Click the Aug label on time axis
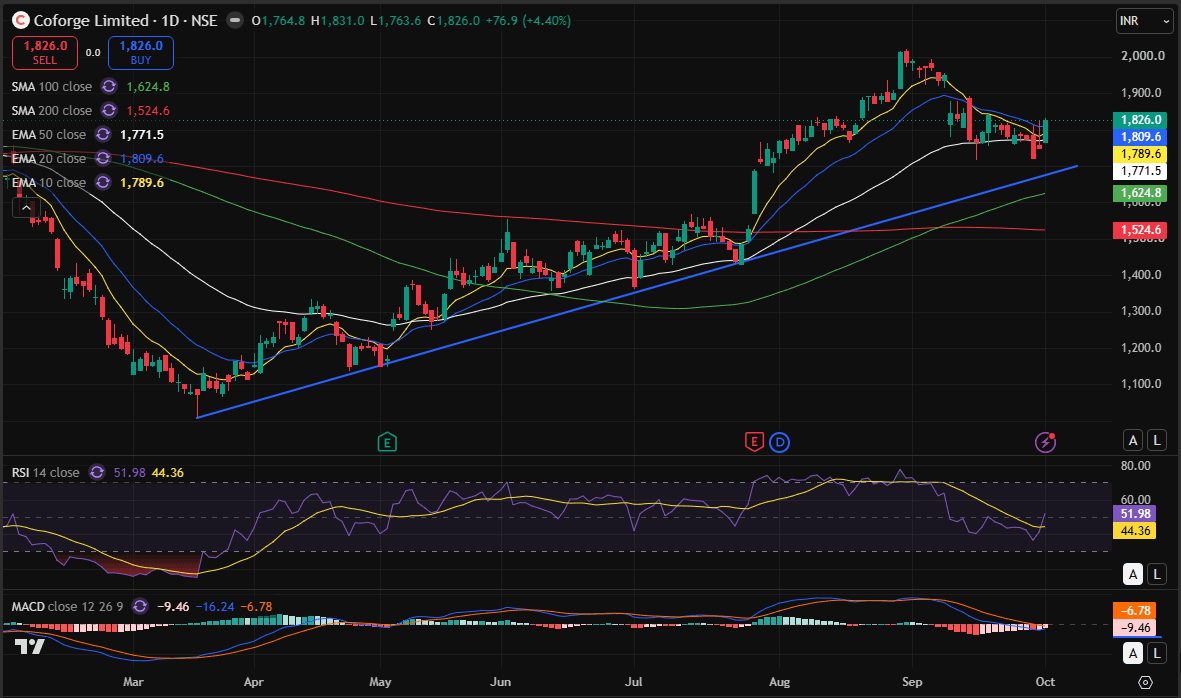Screen dimensions: 1181x698 (x=780, y=682)
